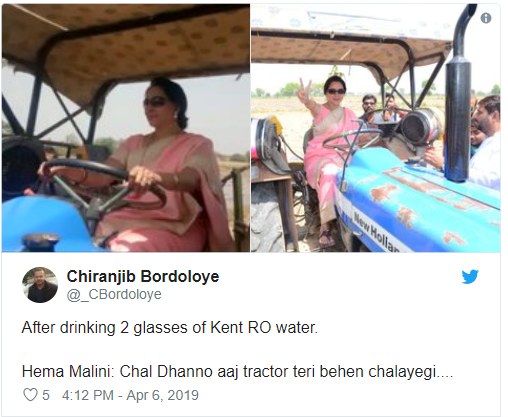Visit the Chiranjib Bordoloye display name
The height and width of the screenshot is (417, 508).
(x=143, y=276)
